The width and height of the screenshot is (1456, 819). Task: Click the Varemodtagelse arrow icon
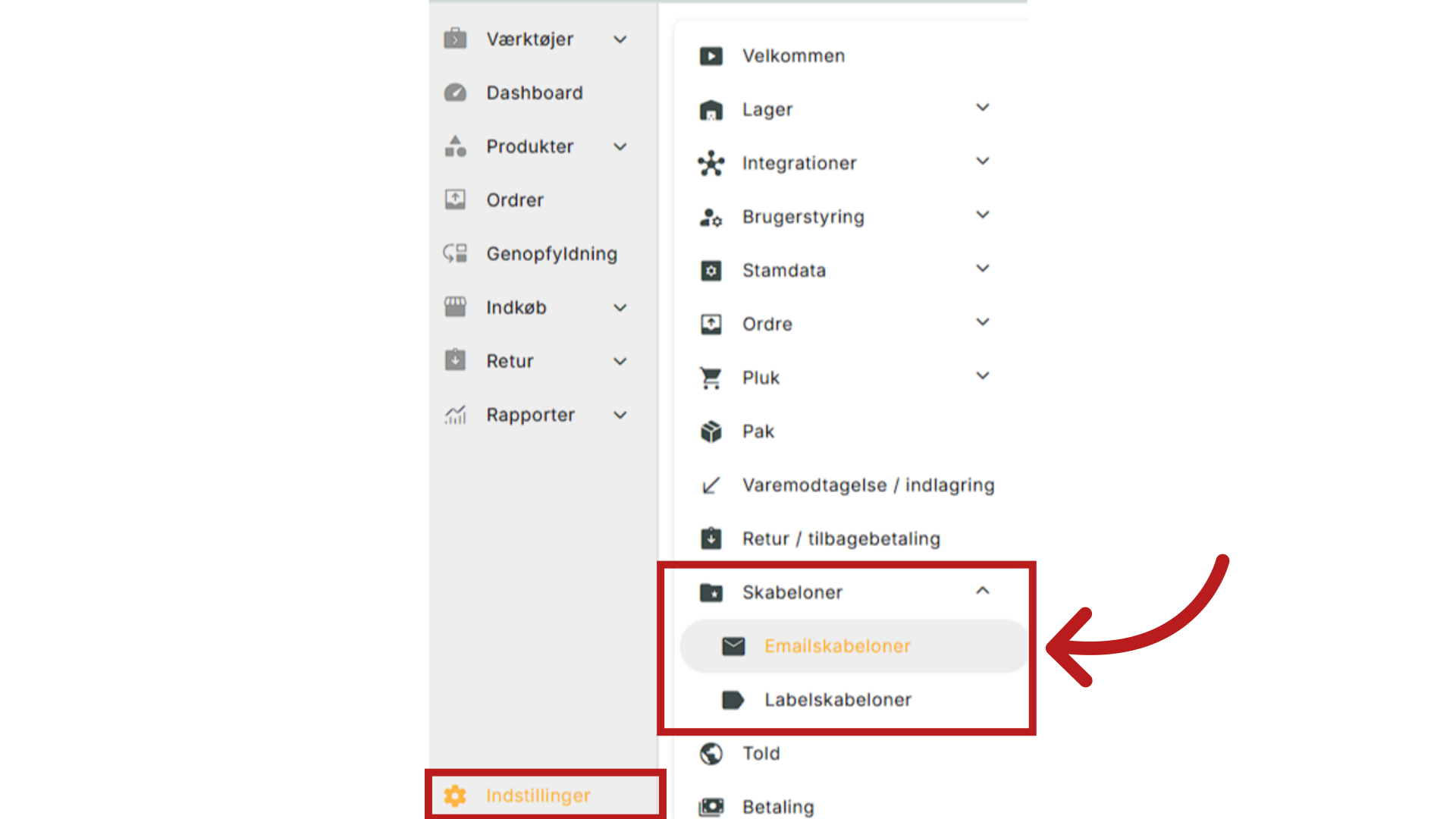[x=711, y=485]
